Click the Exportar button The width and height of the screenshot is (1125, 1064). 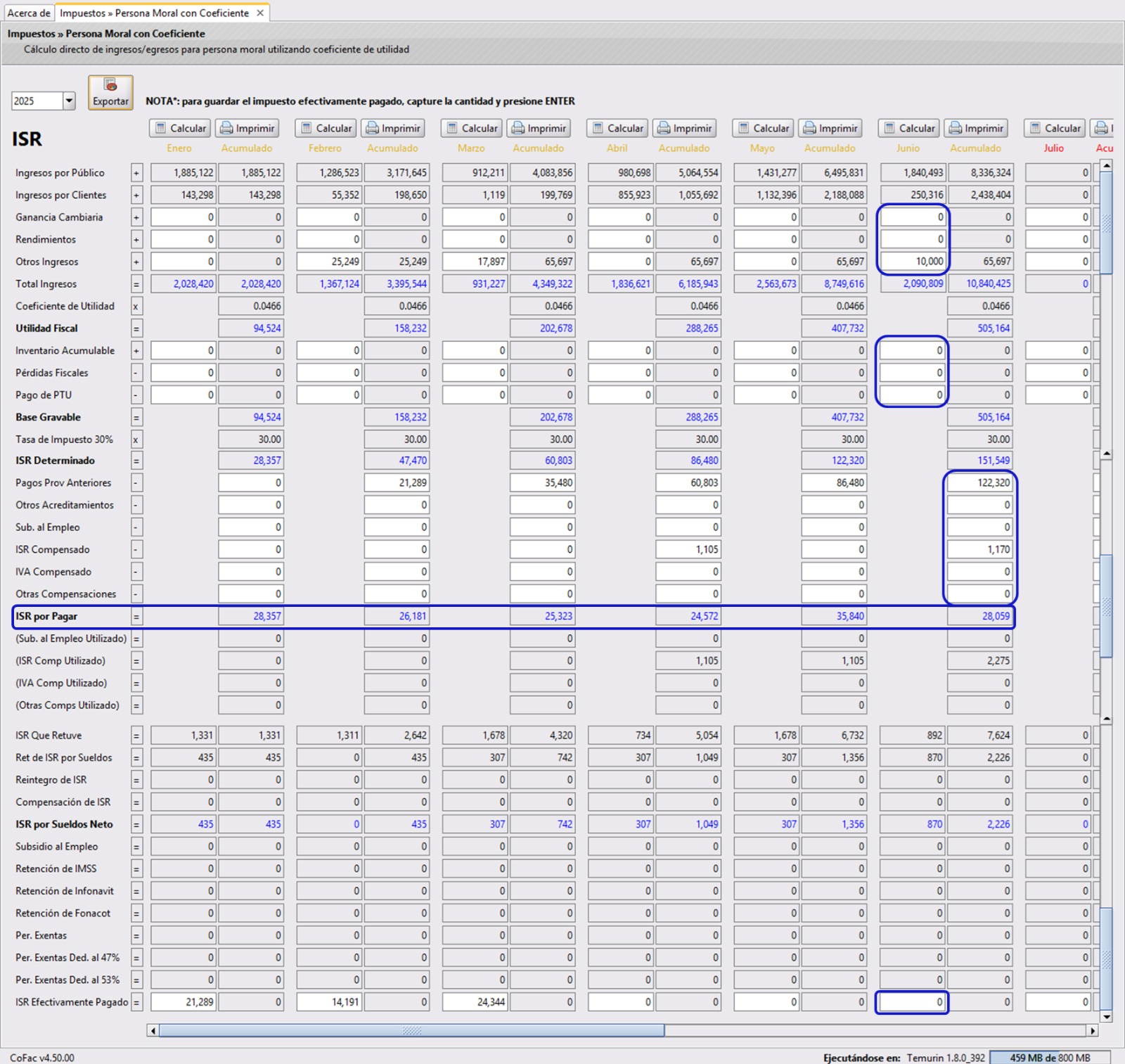[x=109, y=91]
